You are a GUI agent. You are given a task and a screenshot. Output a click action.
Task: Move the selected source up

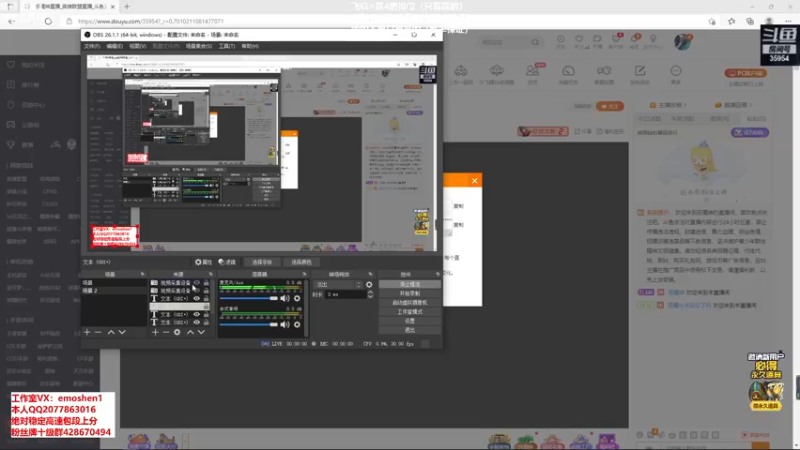pyautogui.click(x=190, y=332)
